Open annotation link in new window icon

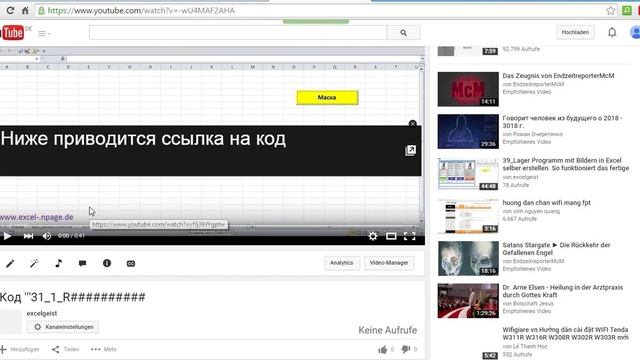pyautogui.click(x=410, y=150)
